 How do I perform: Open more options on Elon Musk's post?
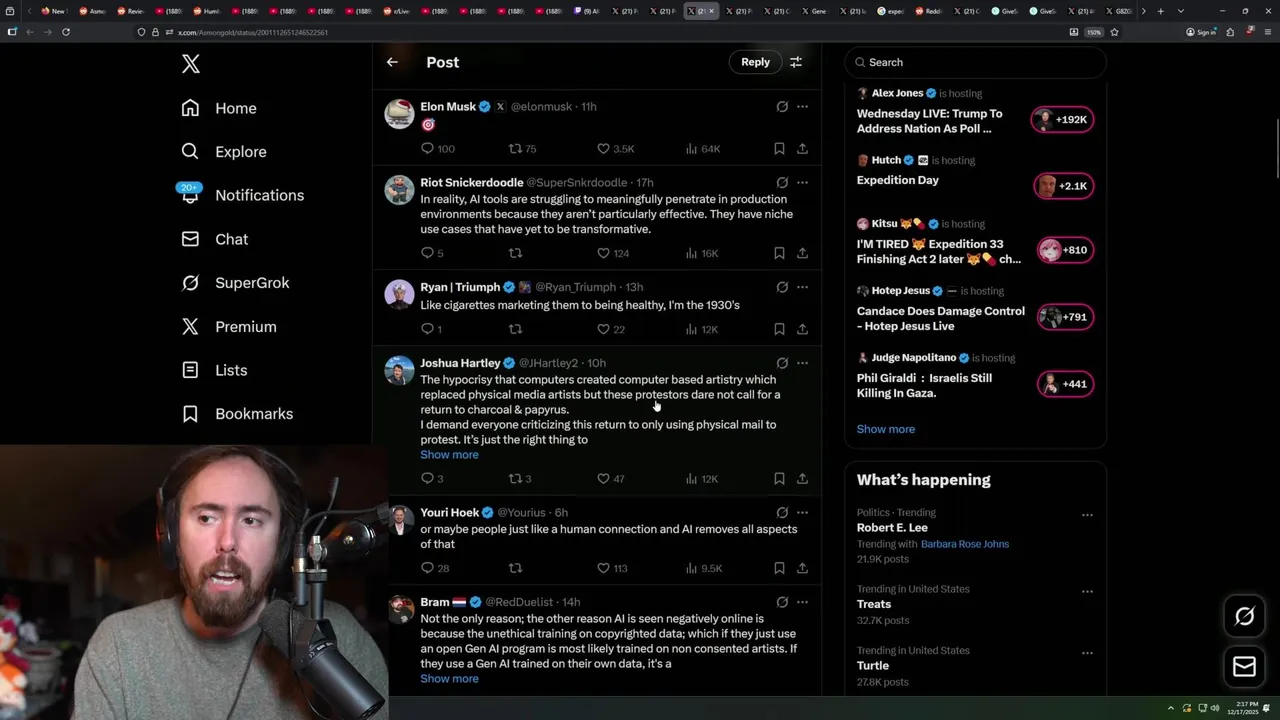802,107
